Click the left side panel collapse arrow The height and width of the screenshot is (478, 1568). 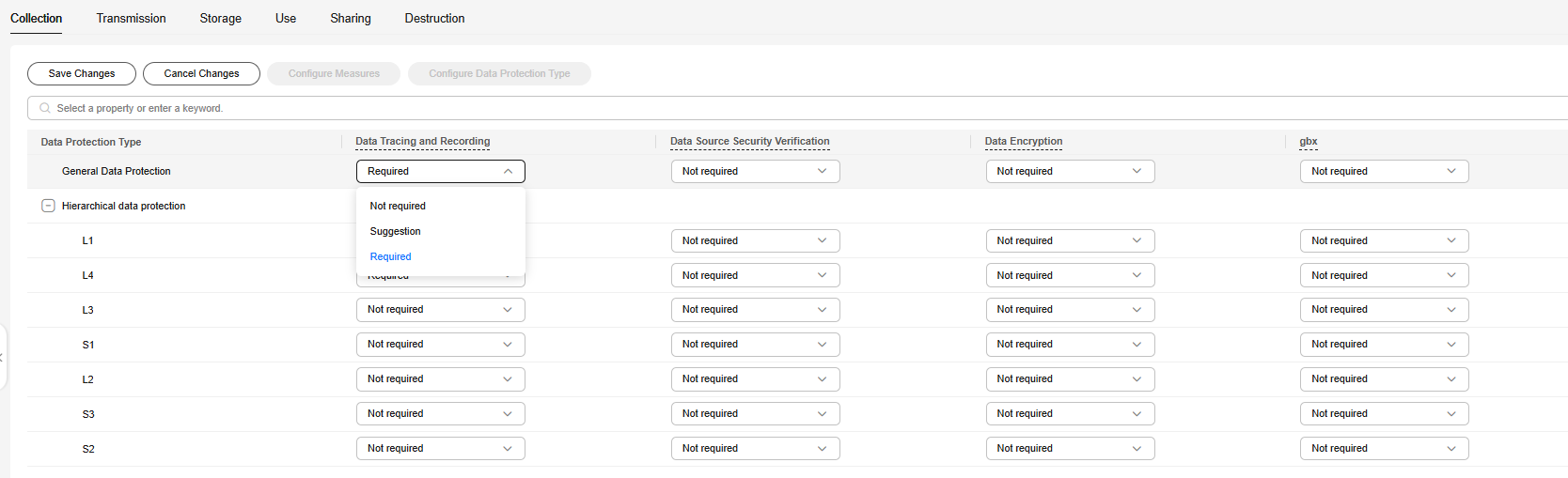click(3, 358)
